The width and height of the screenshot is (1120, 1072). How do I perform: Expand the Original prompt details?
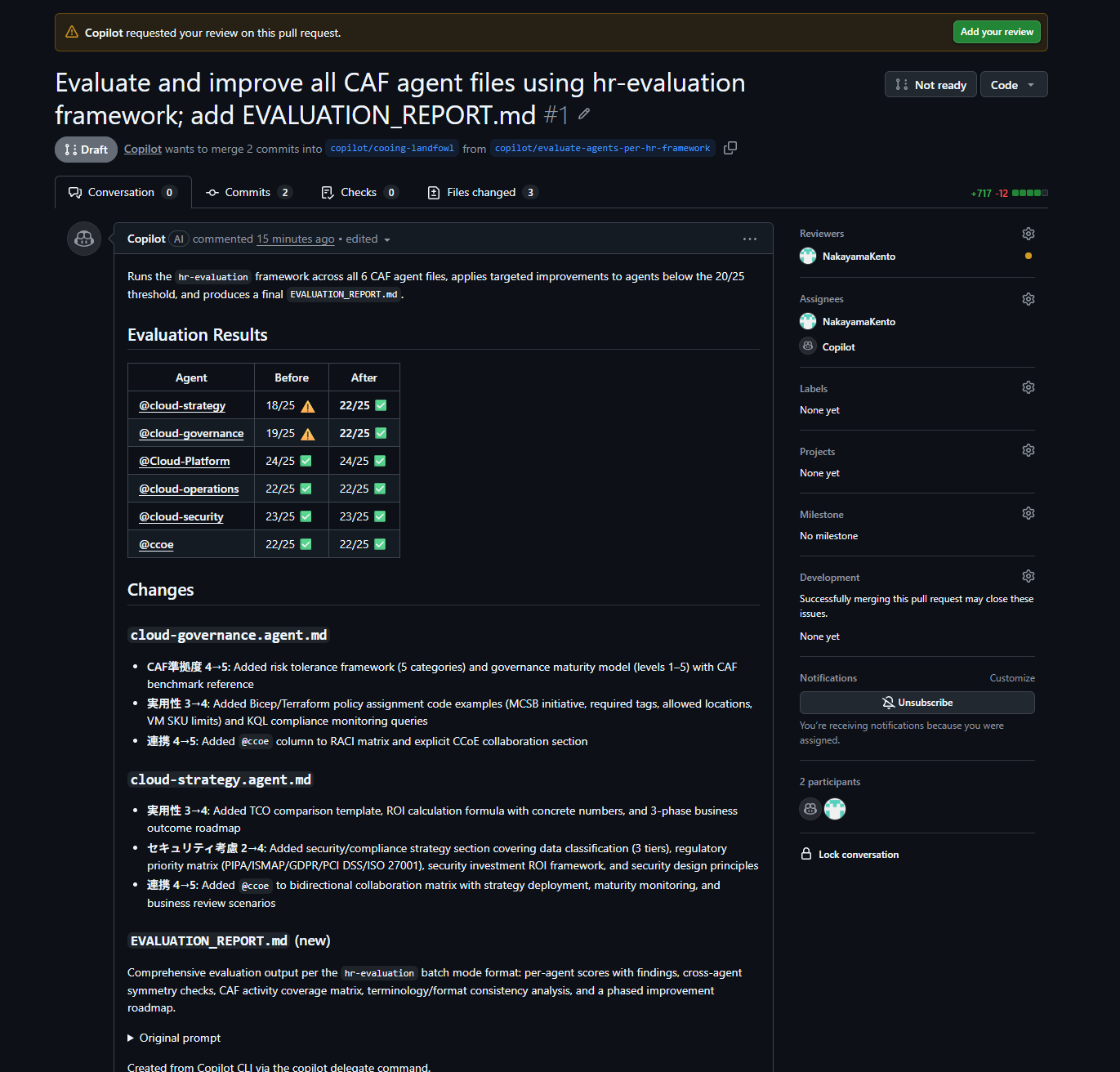pyautogui.click(x=173, y=1038)
